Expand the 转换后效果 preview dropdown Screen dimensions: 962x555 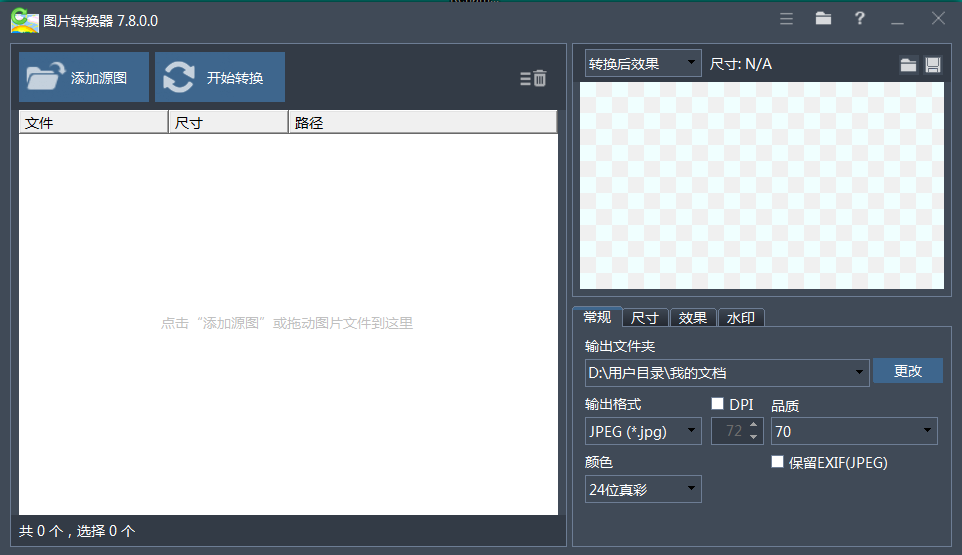(643, 64)
